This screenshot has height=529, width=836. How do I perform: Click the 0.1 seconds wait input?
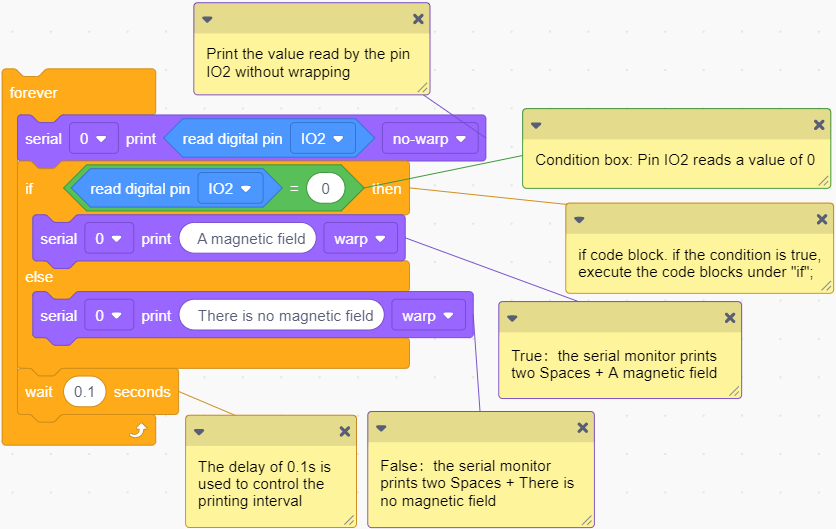(84, 392)
